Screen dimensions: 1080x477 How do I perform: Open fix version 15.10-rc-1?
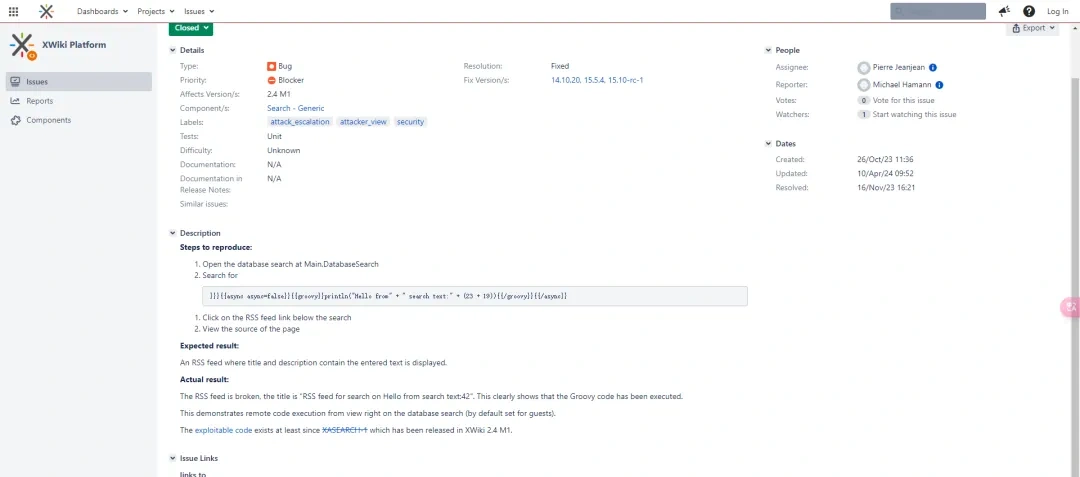pos(625,81)
